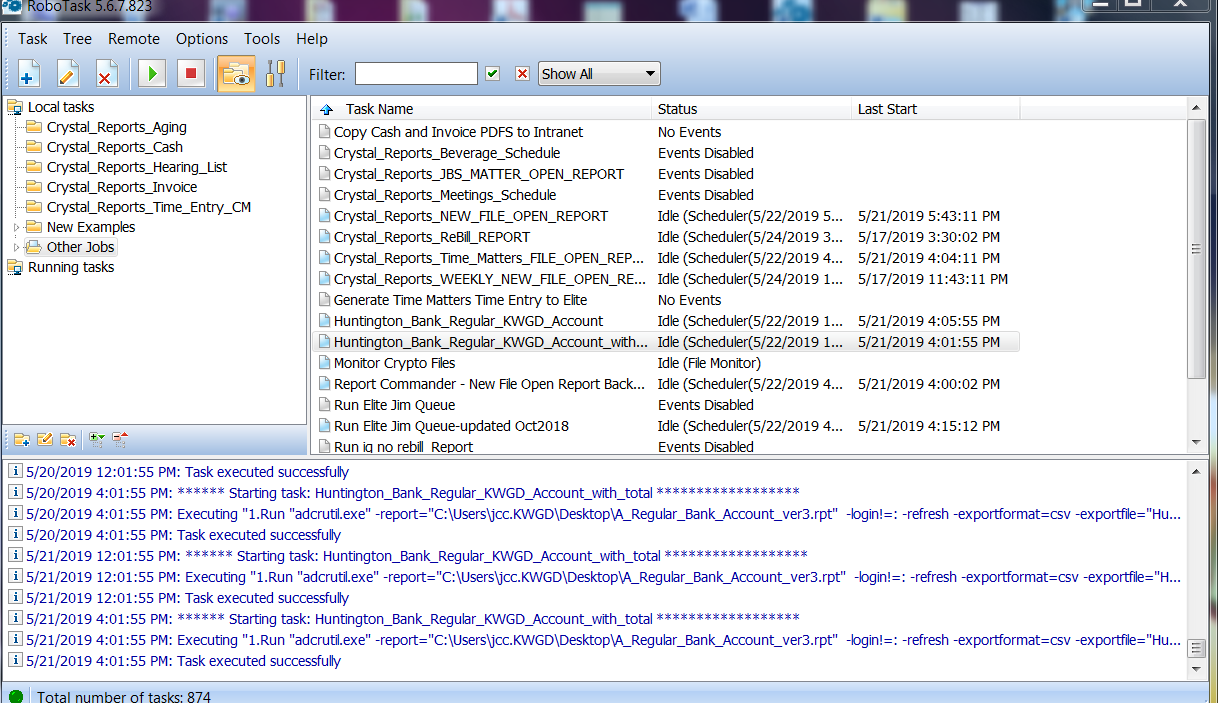Viewport: 1218px width, 703px height.
Task: Open the Show All filter dropdown
Action: point(599,74)
